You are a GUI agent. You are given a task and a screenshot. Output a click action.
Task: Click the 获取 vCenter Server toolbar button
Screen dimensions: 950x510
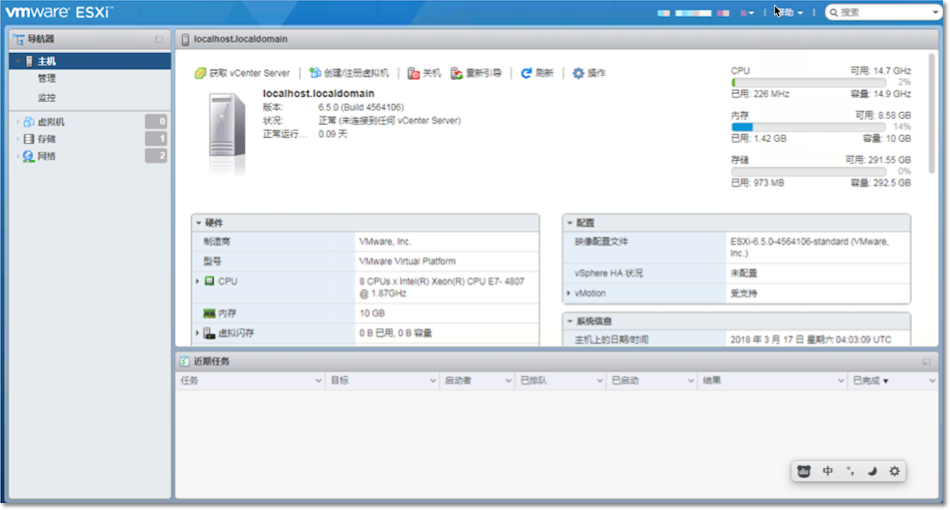242,73
